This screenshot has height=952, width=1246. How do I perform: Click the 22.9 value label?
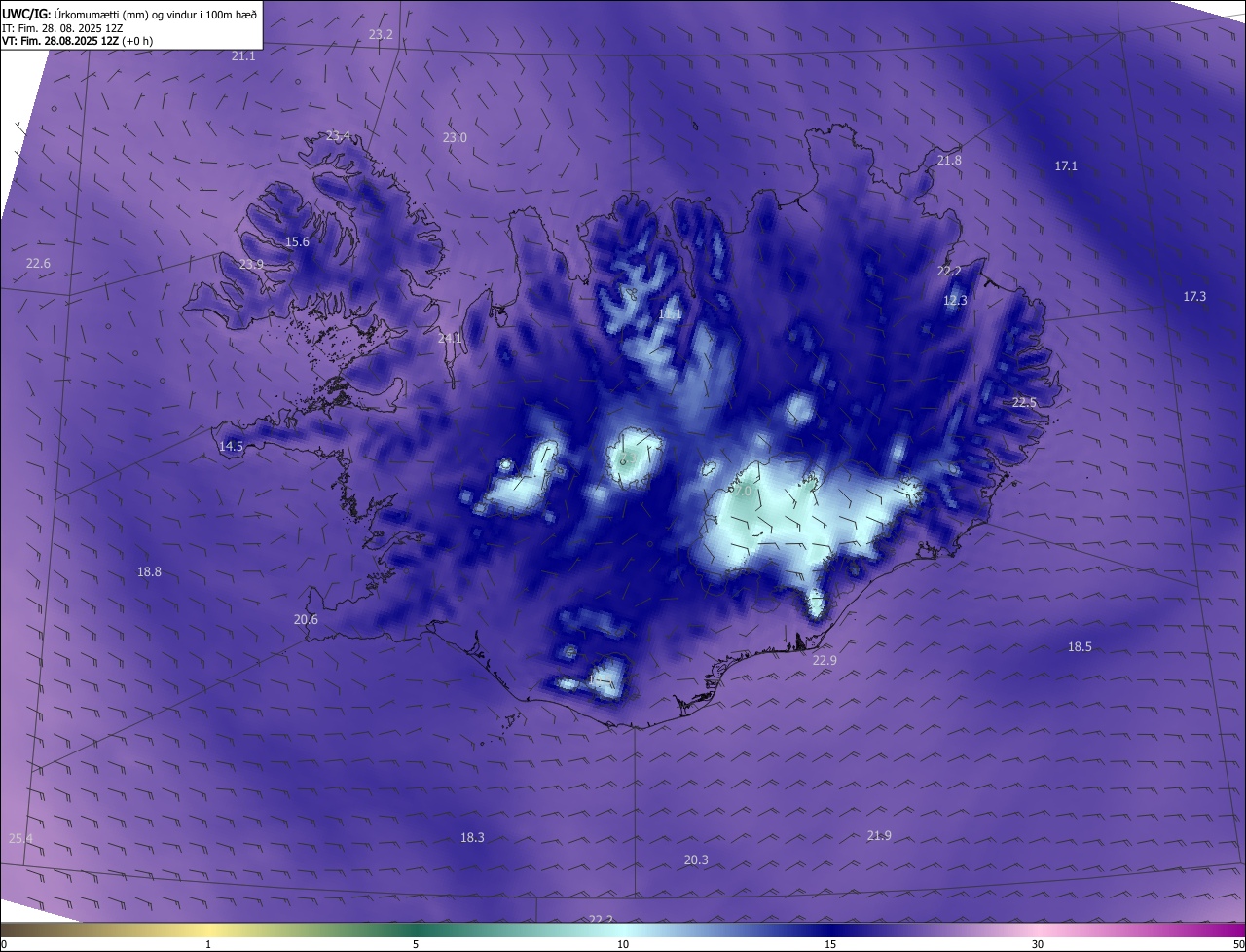(x=825, y=661)
